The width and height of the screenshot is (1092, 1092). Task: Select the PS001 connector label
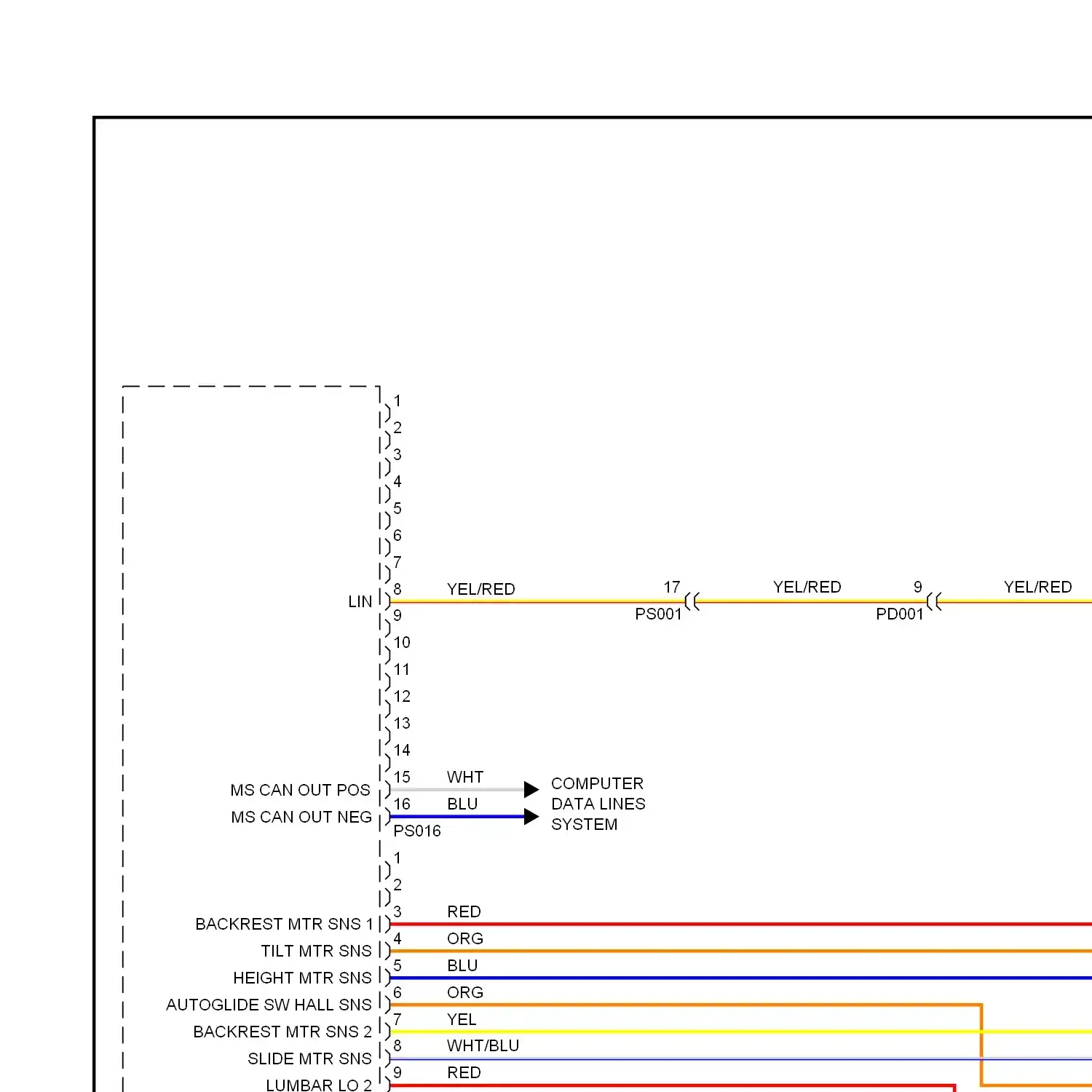click(x=658, y=614)
